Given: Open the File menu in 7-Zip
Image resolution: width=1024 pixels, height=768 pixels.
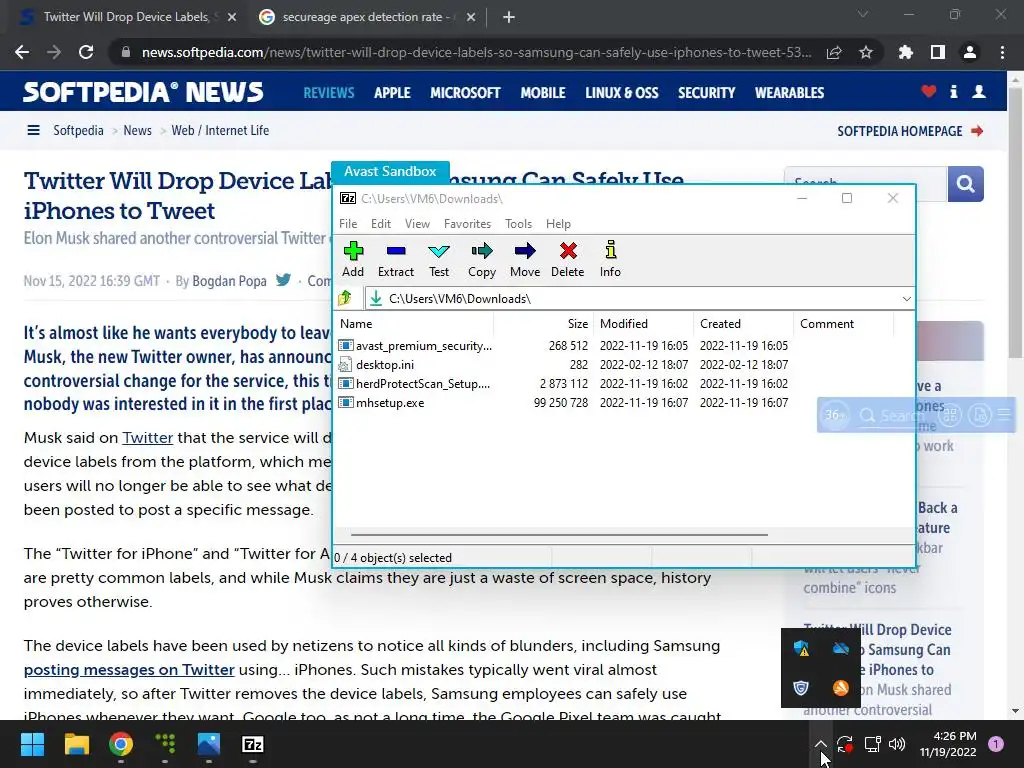Looking at the screenshot, I should tap(348, 223).
